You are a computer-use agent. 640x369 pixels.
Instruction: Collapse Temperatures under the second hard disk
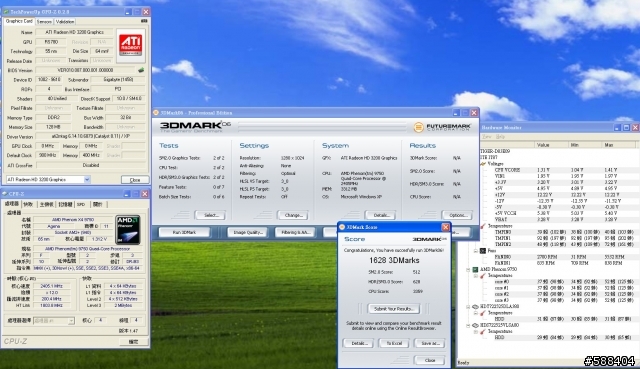point(476,331)
